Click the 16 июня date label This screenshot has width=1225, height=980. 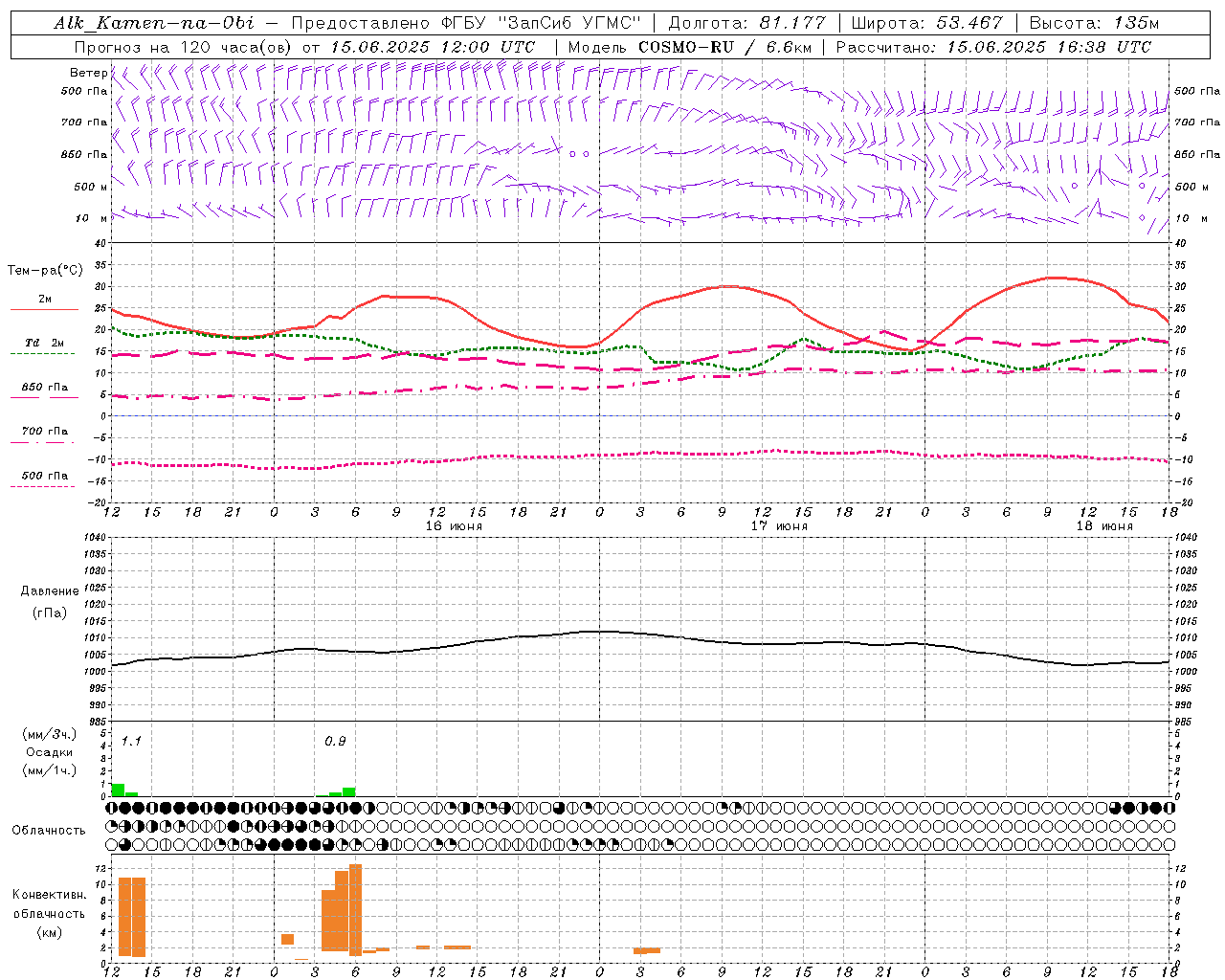tap(454, 526)
